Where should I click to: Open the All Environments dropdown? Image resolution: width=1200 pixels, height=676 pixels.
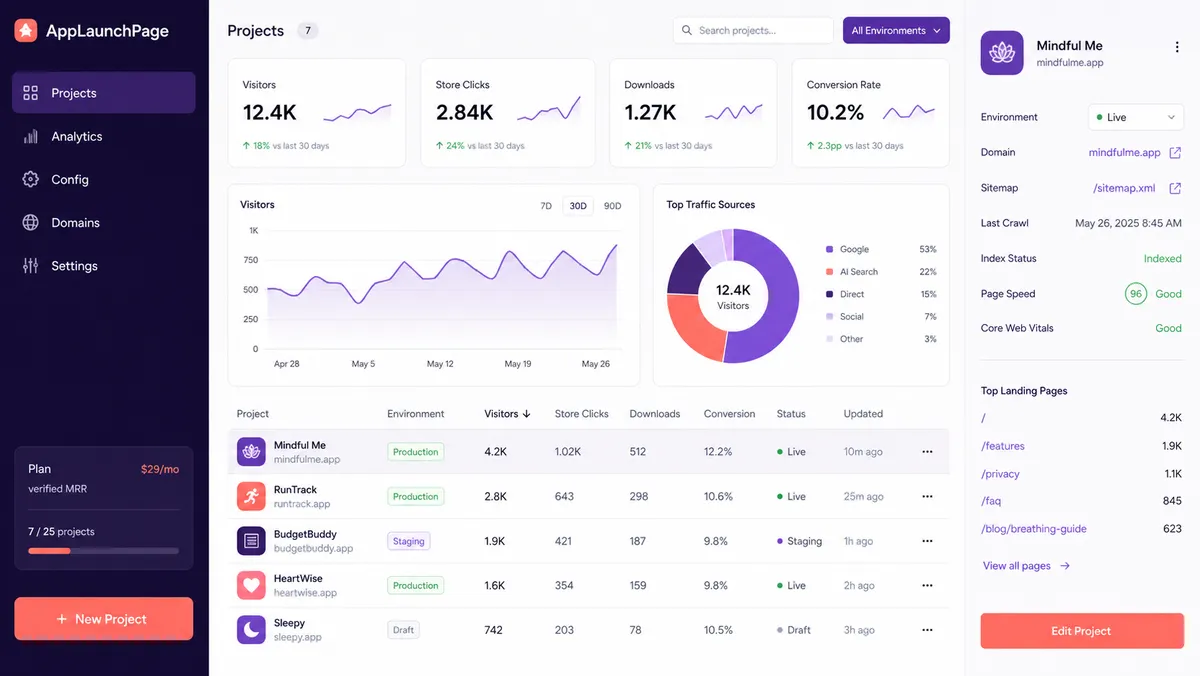tap(896, 30)
